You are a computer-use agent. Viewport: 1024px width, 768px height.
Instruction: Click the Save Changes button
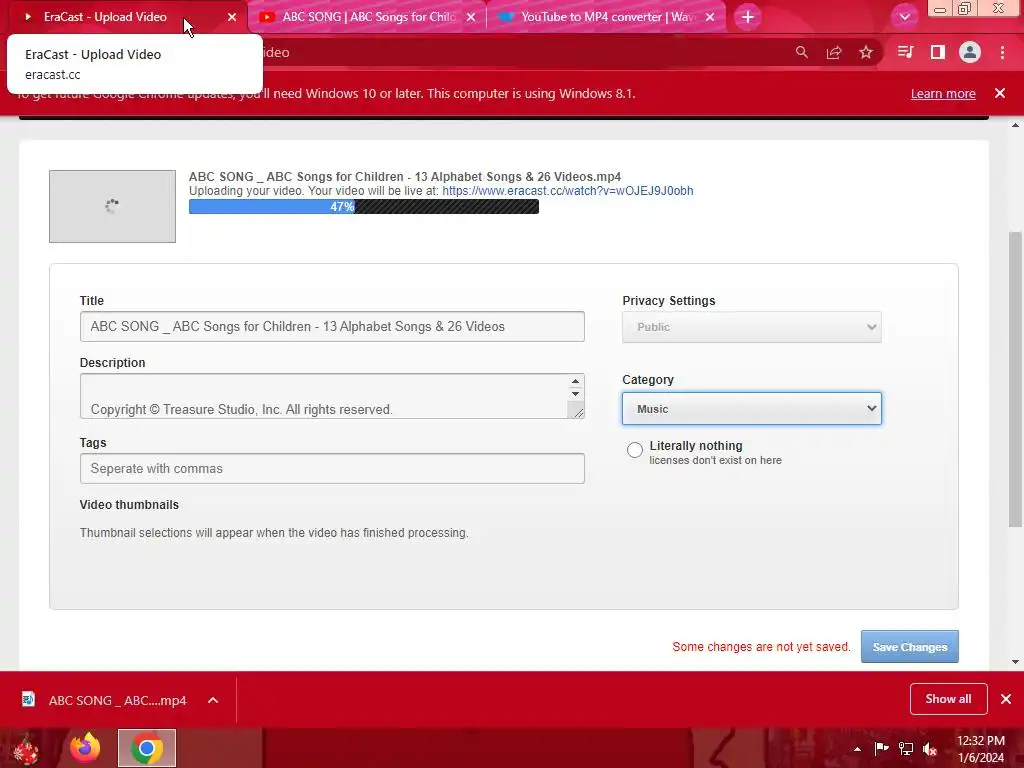[910, 647]
